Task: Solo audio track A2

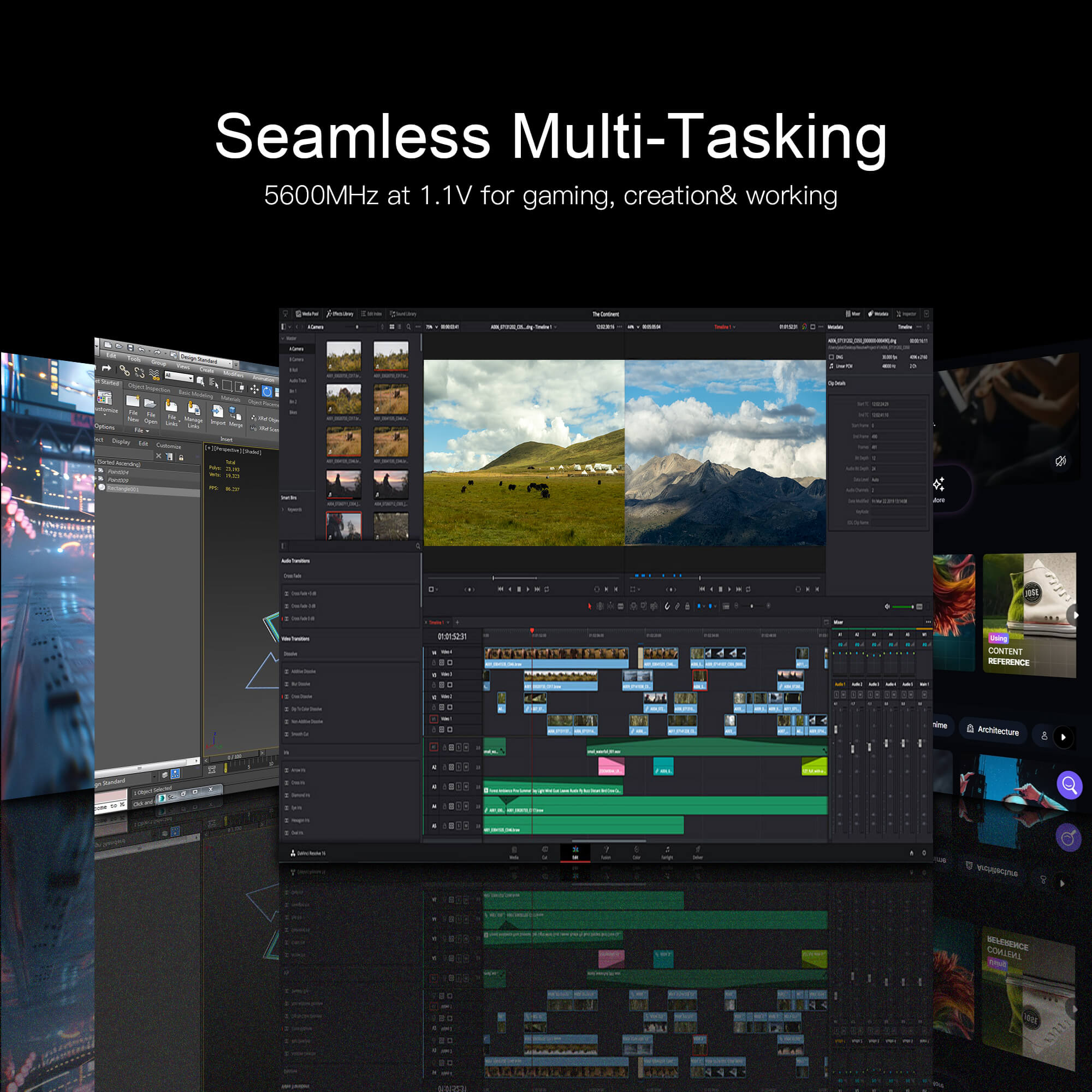Action: 459,767
